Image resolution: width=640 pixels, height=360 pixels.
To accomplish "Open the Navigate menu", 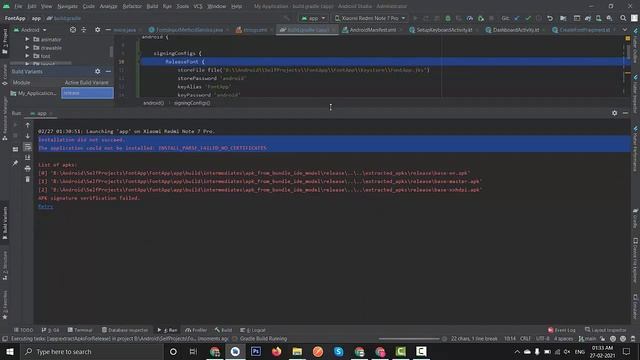I will pos(67,6).
